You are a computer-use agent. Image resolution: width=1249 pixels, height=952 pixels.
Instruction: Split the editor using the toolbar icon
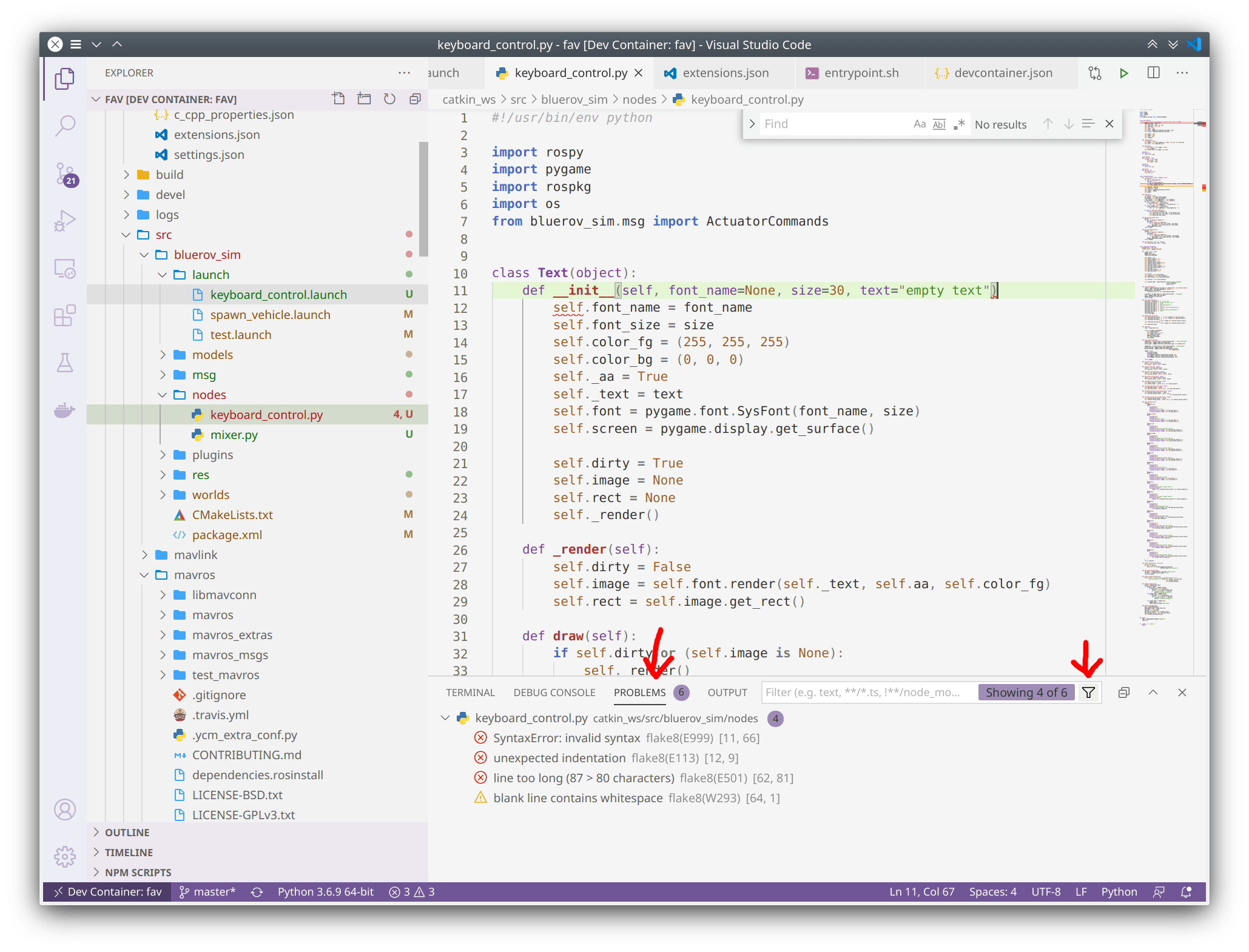click(1153, 73)
